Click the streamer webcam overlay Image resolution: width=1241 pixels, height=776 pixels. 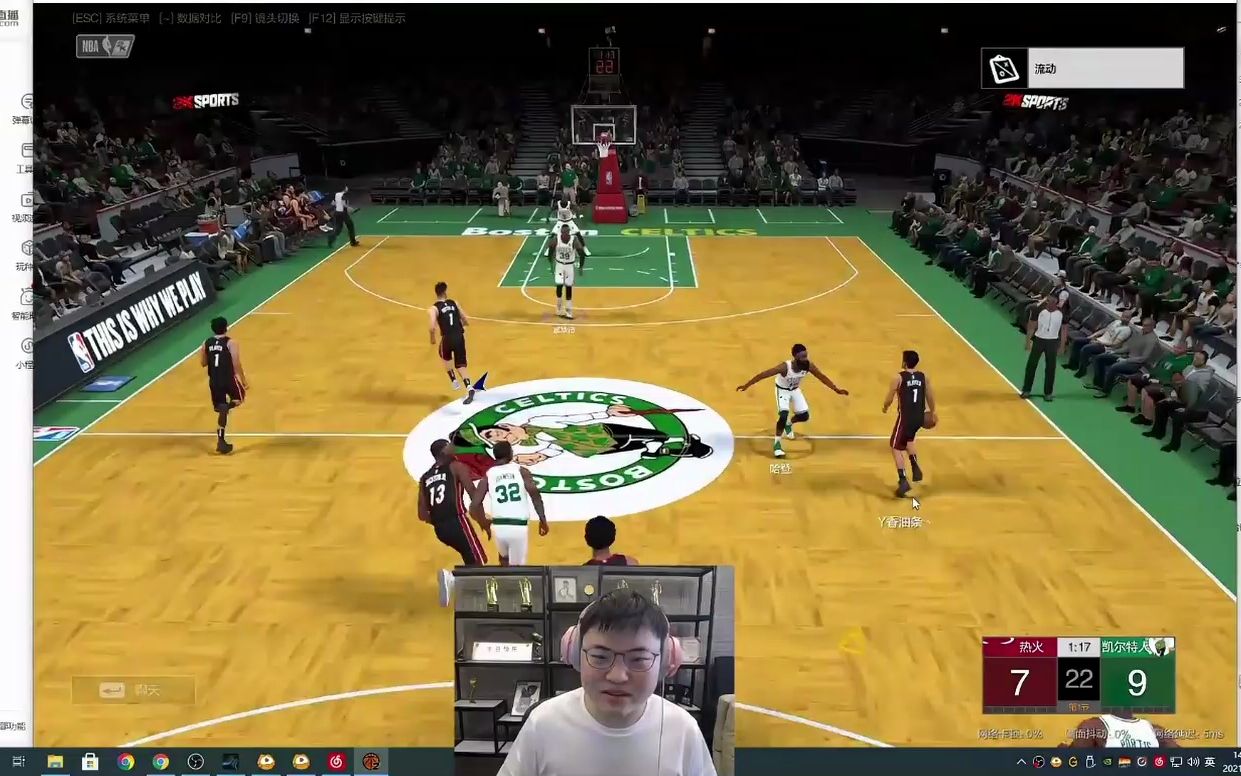pos(594,670)
